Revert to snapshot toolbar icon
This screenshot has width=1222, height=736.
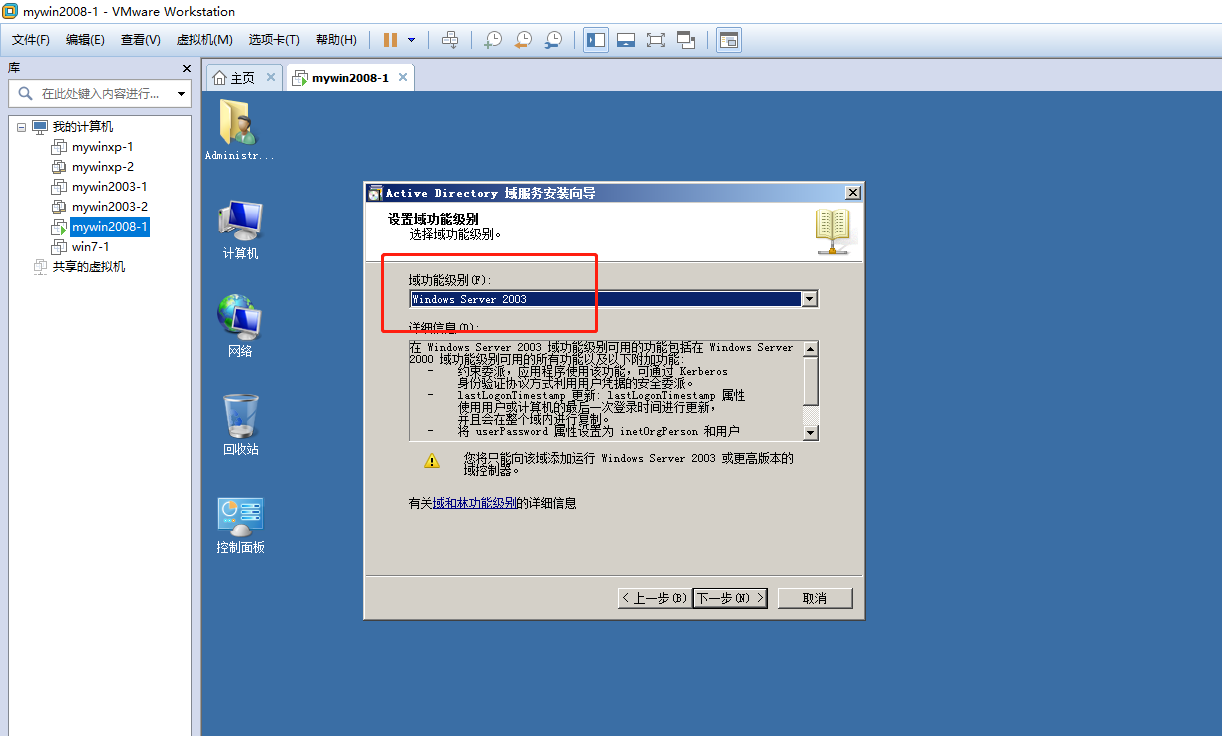[x=523, y=40]
